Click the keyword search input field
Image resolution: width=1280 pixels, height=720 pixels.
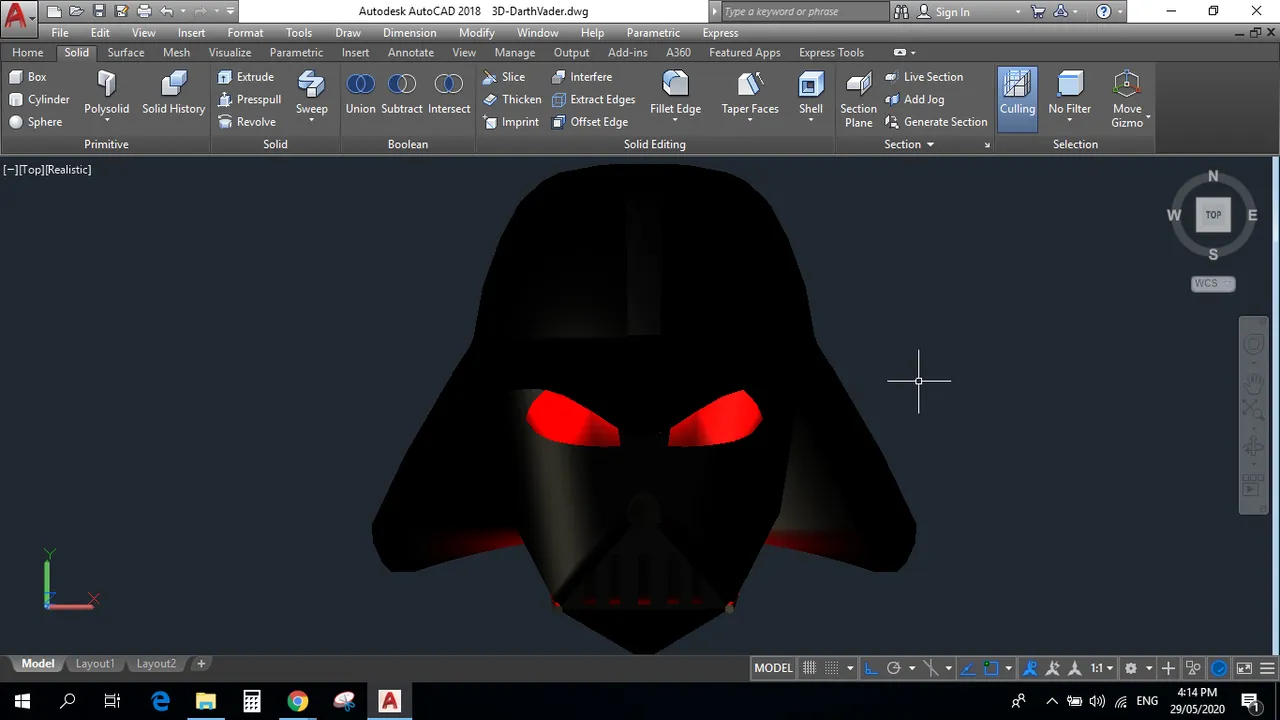[804, 12]
